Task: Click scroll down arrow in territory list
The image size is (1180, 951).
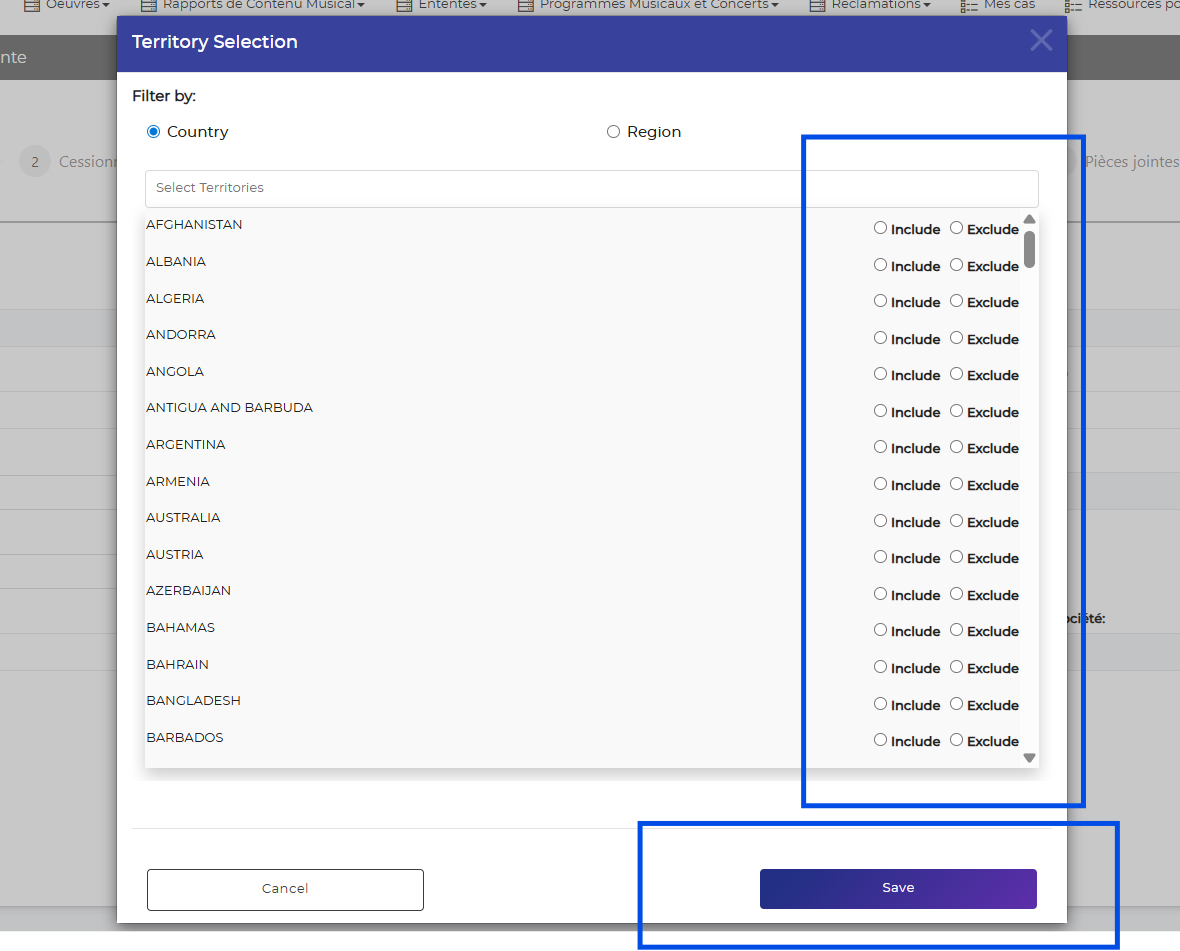Action: pos(1029,758)
